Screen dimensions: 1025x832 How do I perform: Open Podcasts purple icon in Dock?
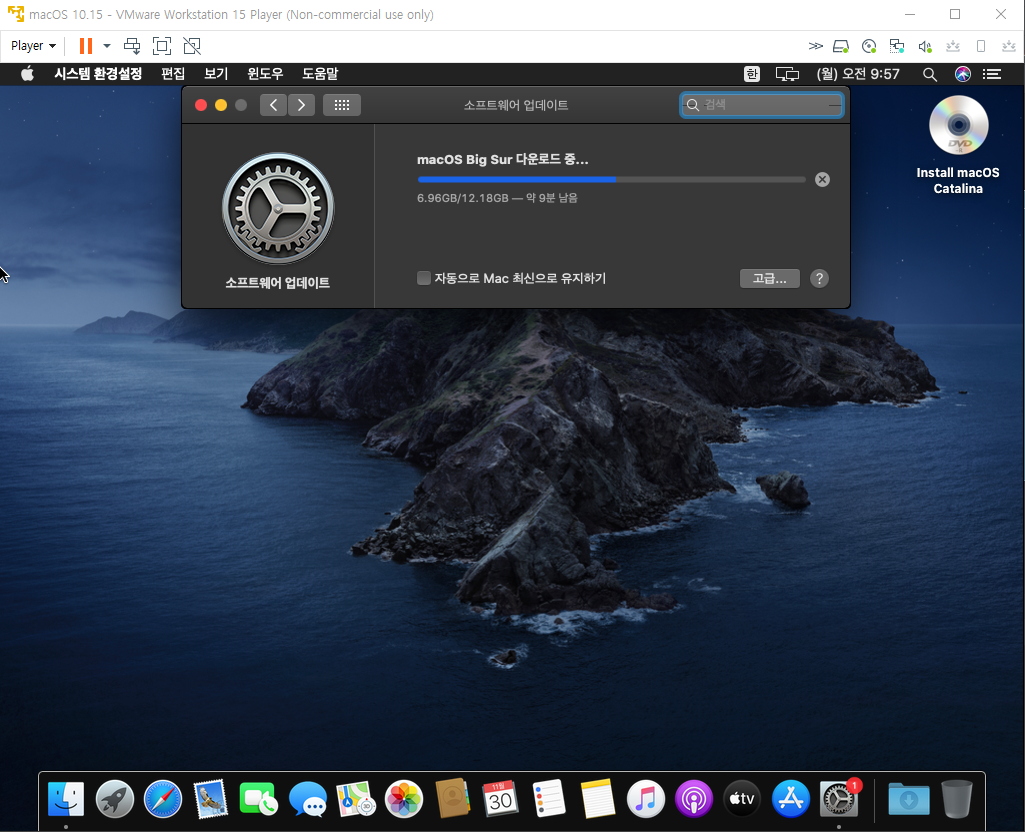click(x=694, y=799)
